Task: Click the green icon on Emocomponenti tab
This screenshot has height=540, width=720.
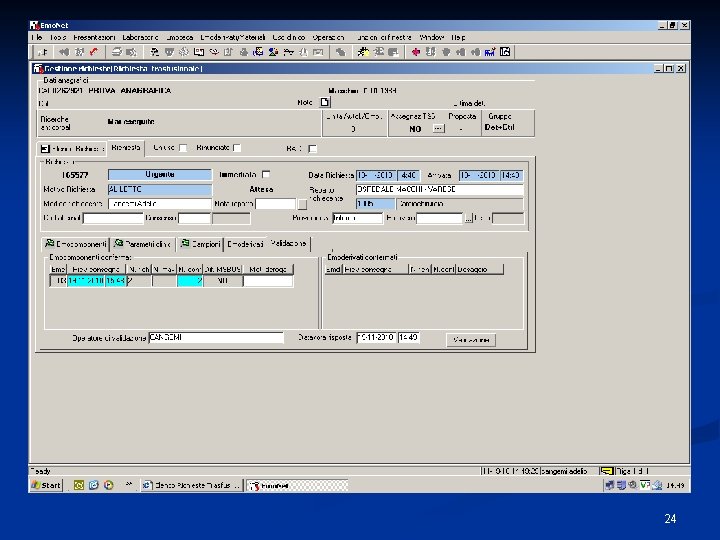Action: (48, 243)
